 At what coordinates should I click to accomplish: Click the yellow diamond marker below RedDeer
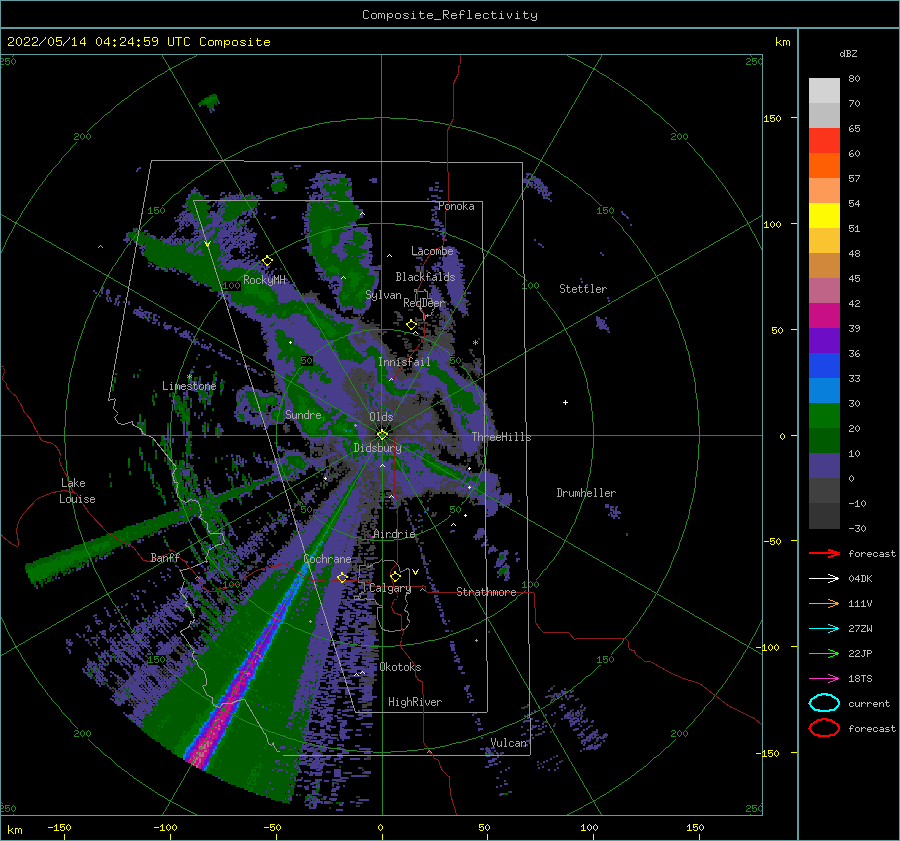pyautogui.click(x=411, y=325)
